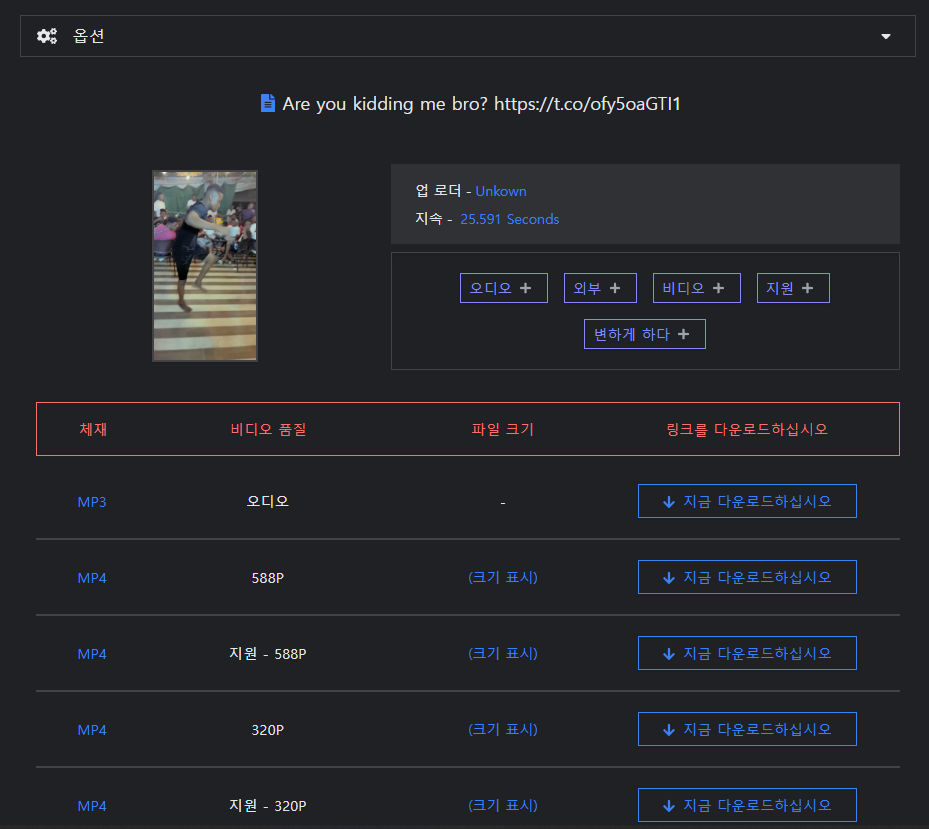Show file size for 지원 - 320P row
Screen dimensions: 929x829
pyautogui.click(x=503, y=805)
